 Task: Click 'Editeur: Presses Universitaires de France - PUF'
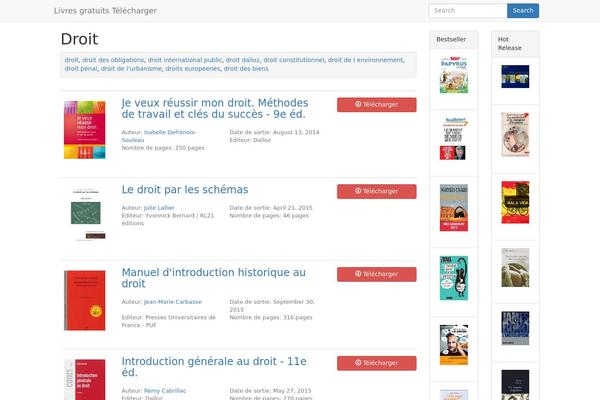click(x=169, y=321)
